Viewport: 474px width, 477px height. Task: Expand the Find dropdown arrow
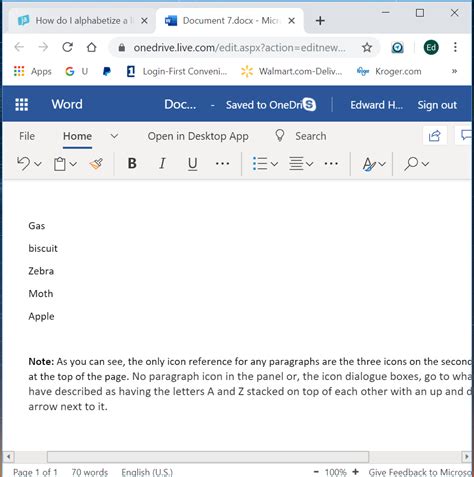pos(425,164)
